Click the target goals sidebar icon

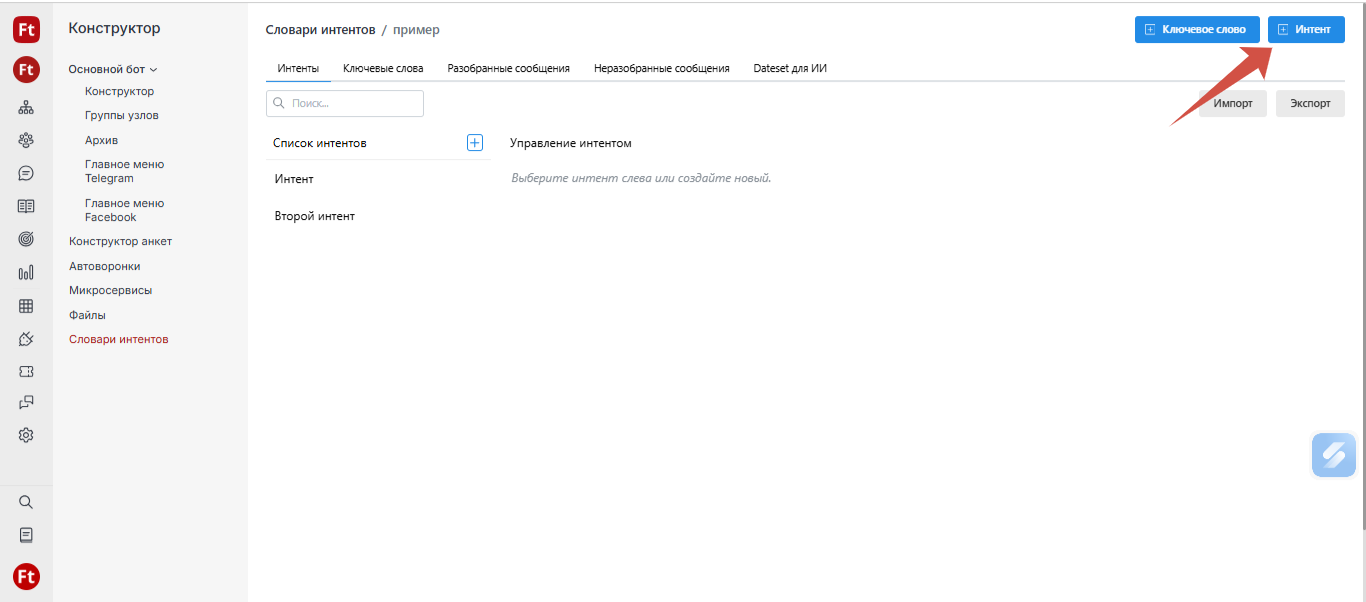click(26, 239)
